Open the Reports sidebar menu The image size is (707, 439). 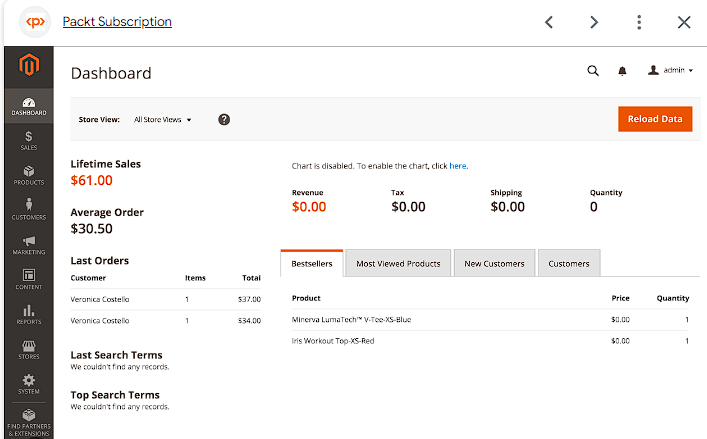pos(29,315)
